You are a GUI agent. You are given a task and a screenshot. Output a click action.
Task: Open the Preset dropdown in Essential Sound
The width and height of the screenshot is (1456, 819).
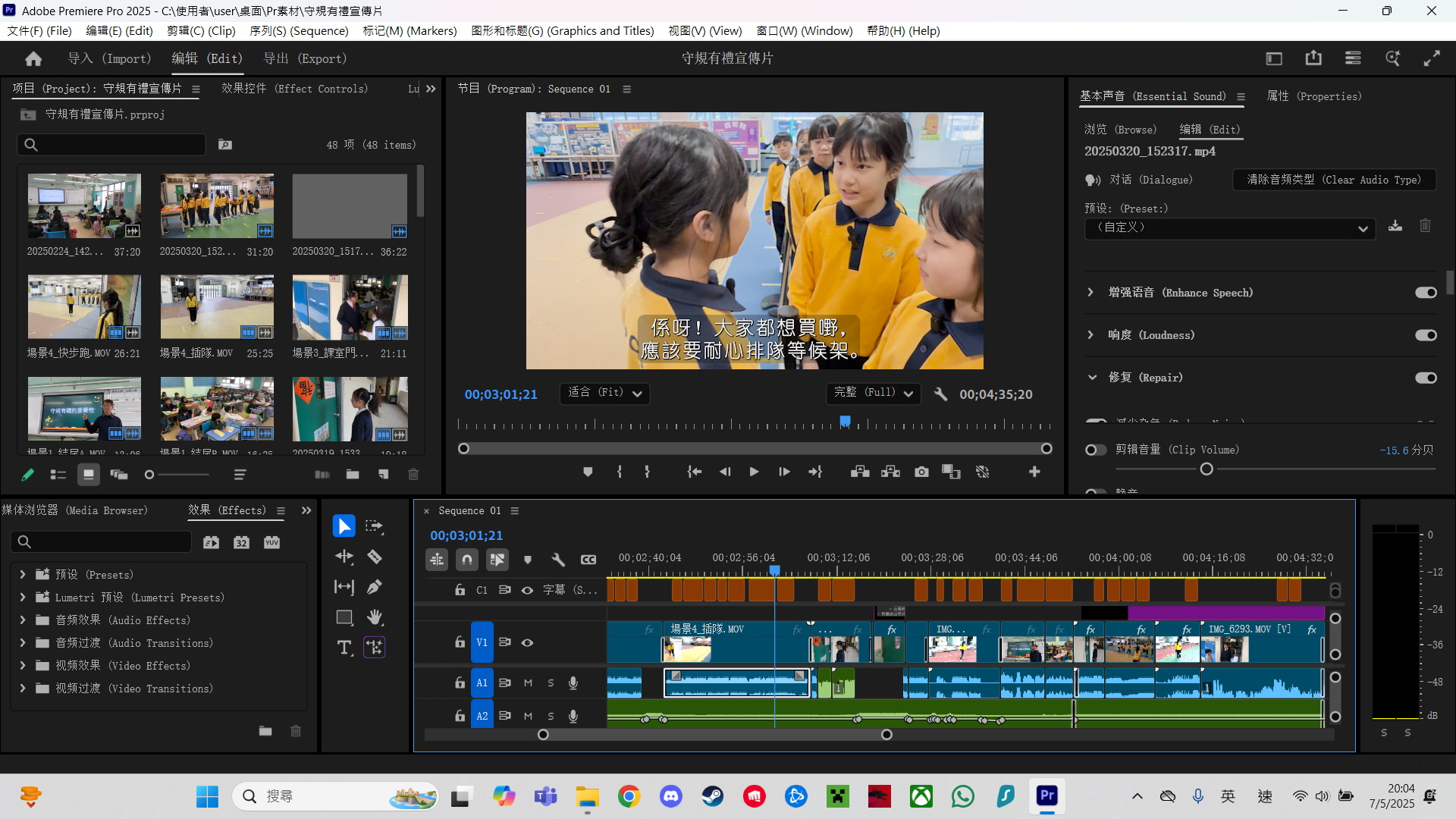tap(1230, 227)
